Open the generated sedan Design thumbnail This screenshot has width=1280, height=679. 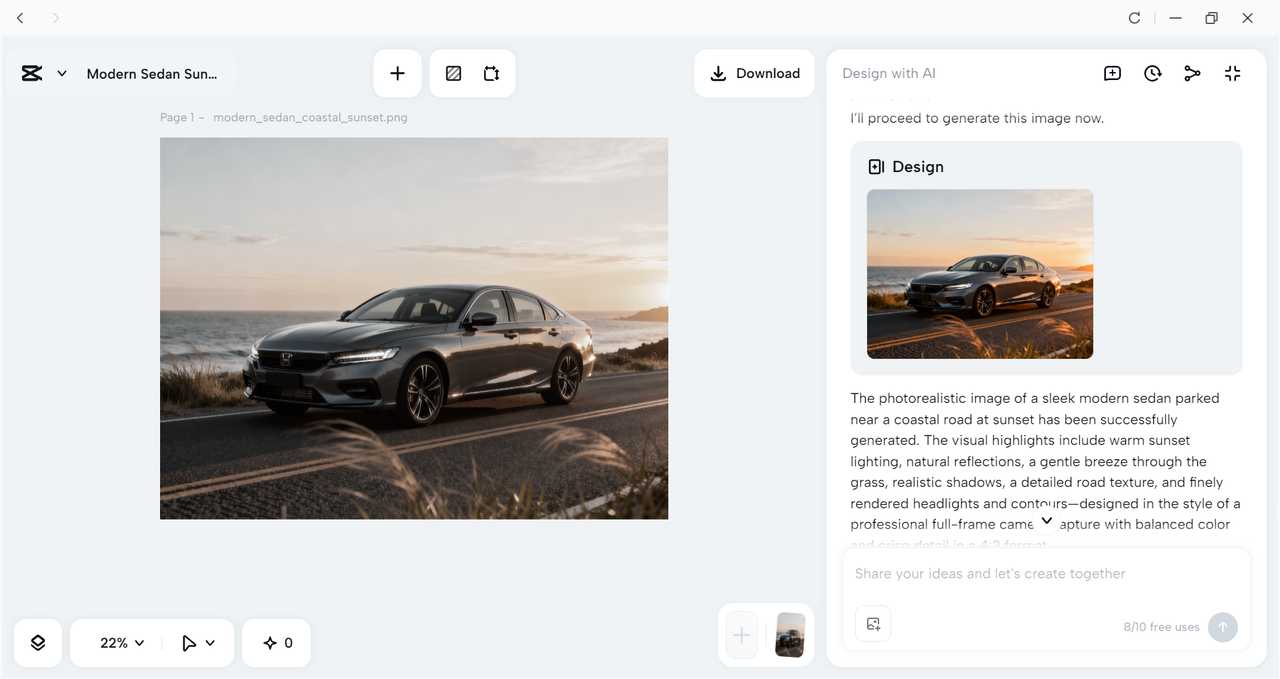[x=980, y=274]
